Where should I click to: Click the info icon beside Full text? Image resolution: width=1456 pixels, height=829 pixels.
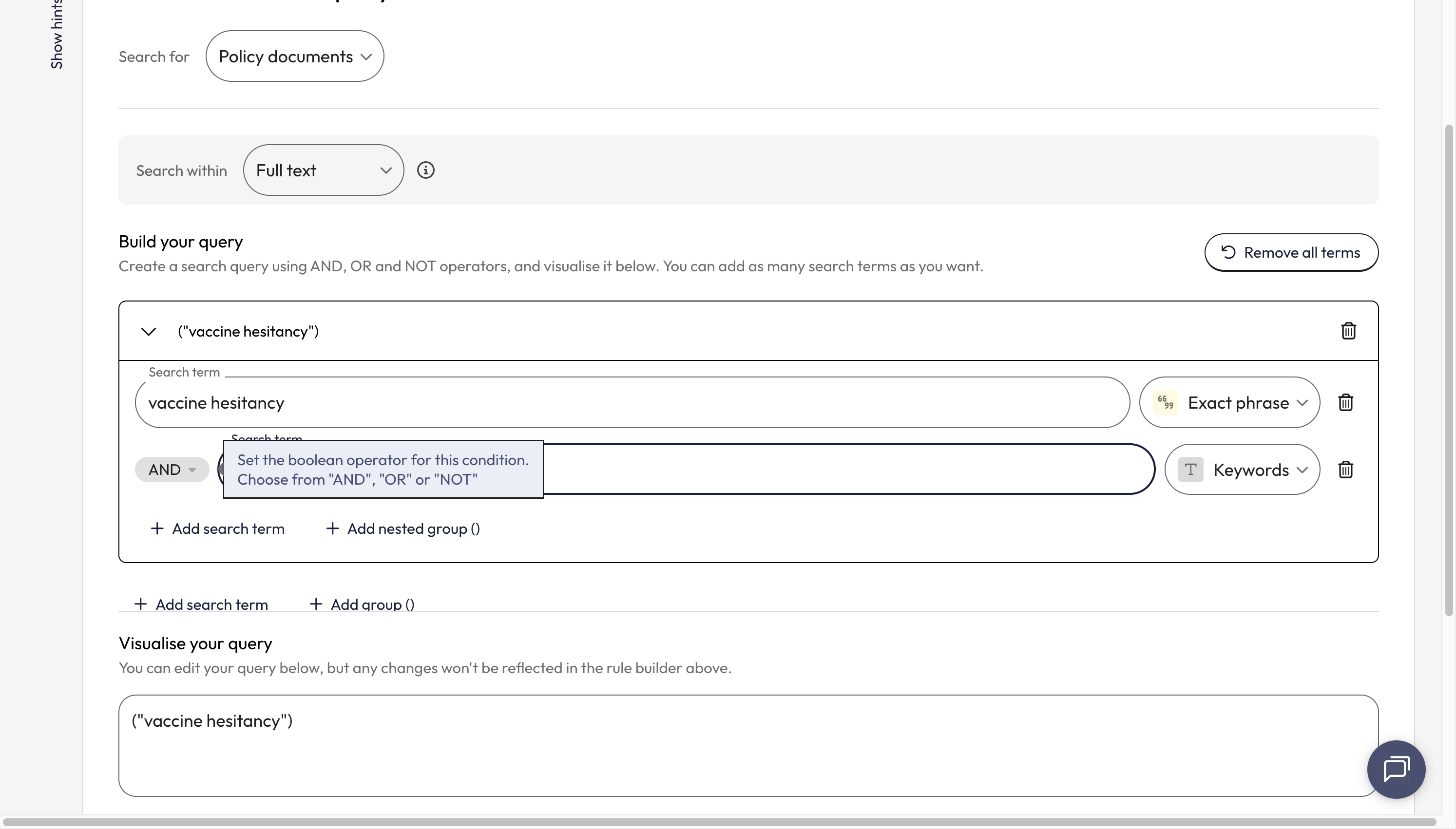(425, 170)
